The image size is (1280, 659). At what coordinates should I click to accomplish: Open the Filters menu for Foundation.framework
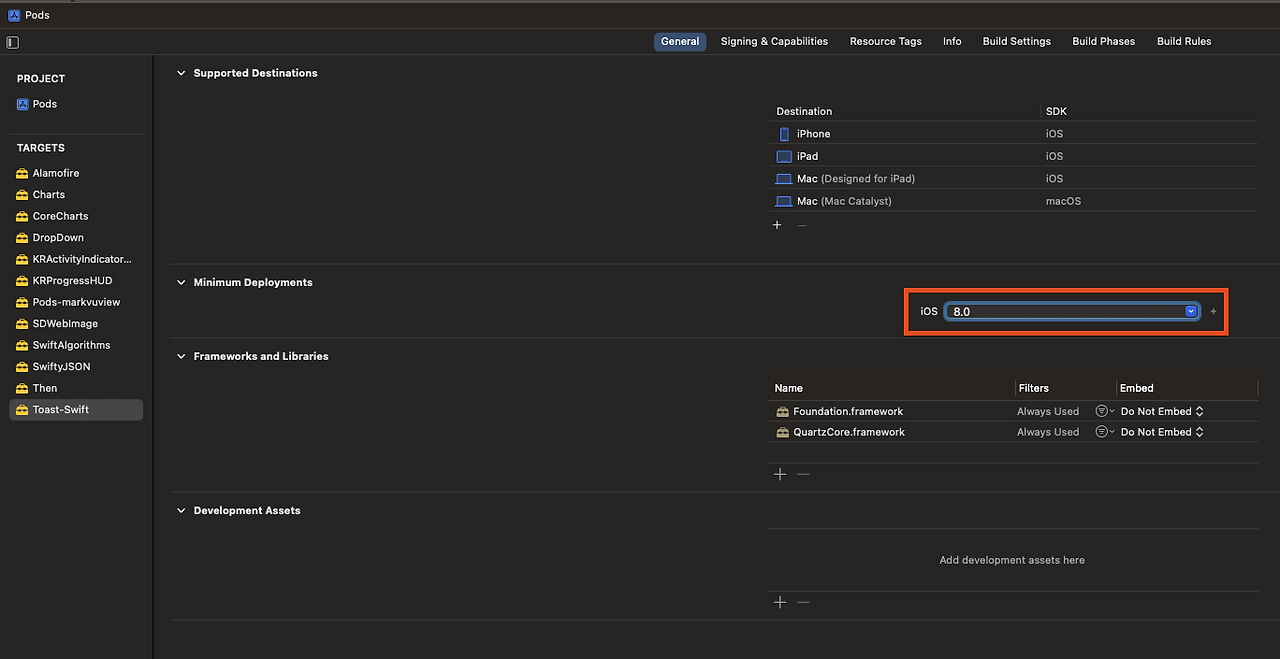[x=1103, y=410]
